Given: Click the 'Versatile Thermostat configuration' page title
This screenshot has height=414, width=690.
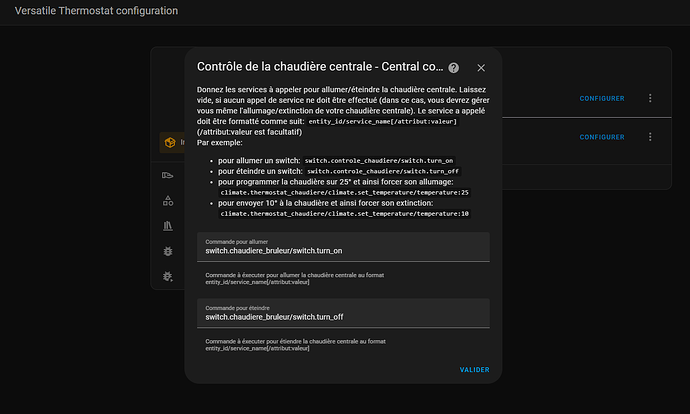Looking at the screenshot, I should [96, 11].
